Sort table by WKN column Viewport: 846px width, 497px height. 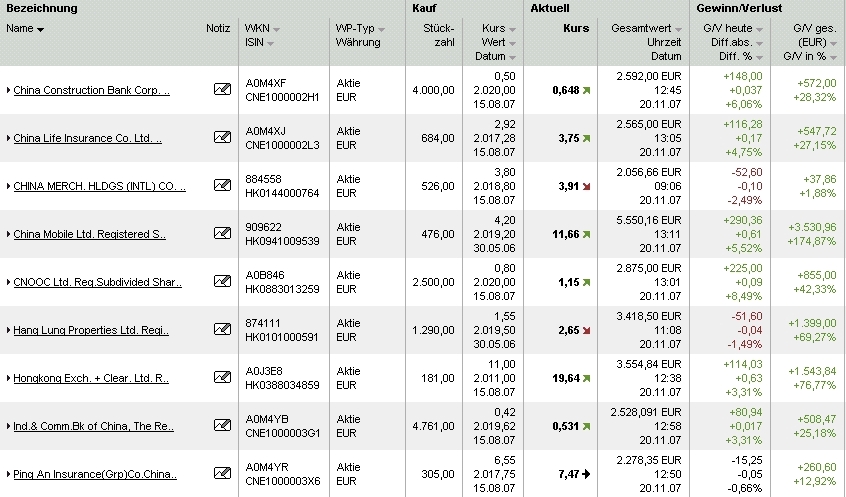click(275, 29)
